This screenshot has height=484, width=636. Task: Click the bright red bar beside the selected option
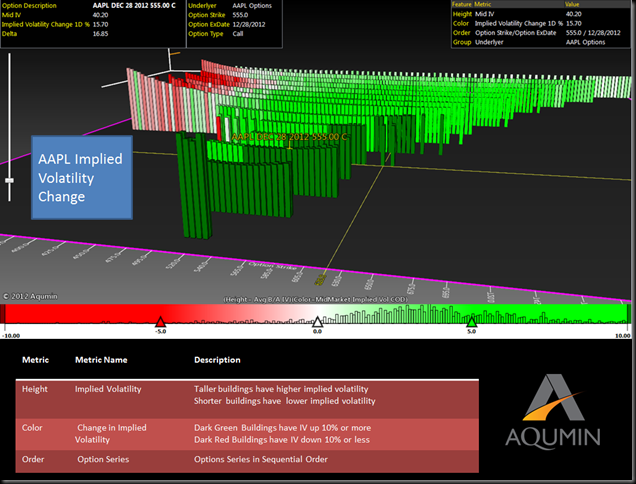219,129
